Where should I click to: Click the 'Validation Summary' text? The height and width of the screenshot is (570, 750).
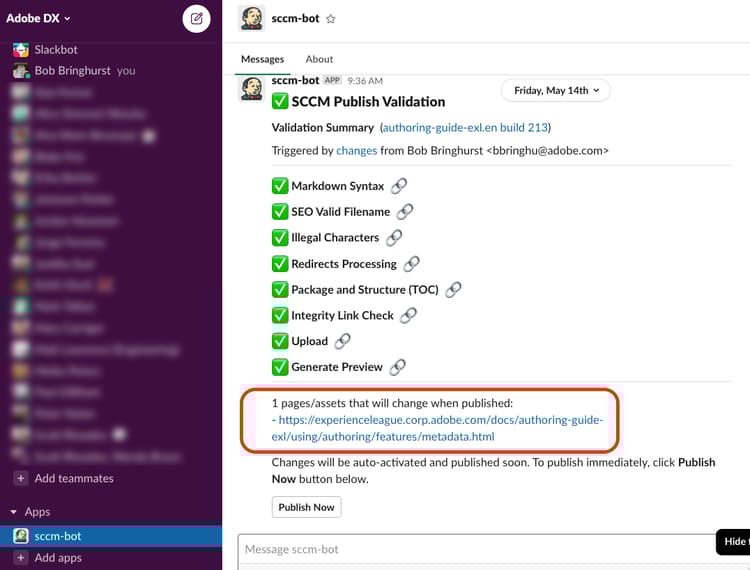[323, 128]
